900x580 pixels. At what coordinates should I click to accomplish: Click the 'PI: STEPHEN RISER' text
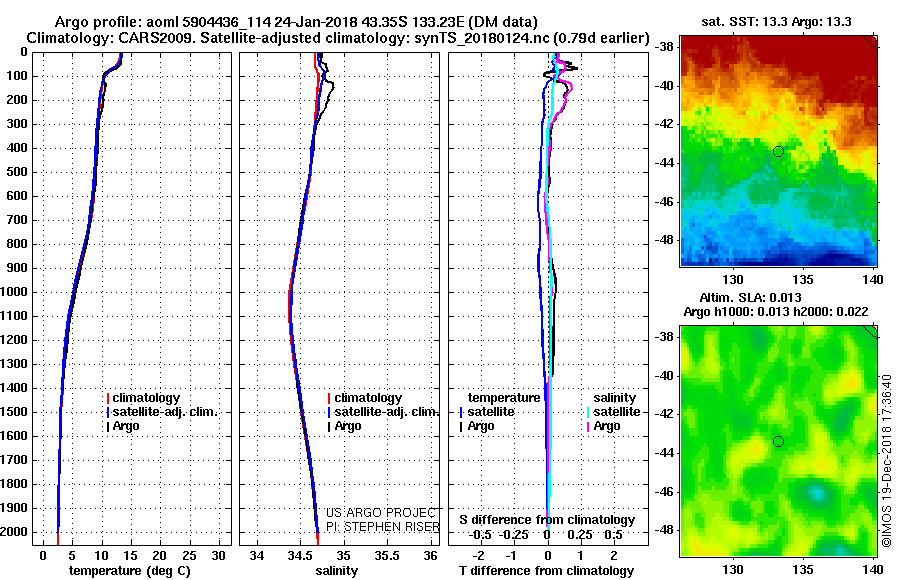coord(382,527)
